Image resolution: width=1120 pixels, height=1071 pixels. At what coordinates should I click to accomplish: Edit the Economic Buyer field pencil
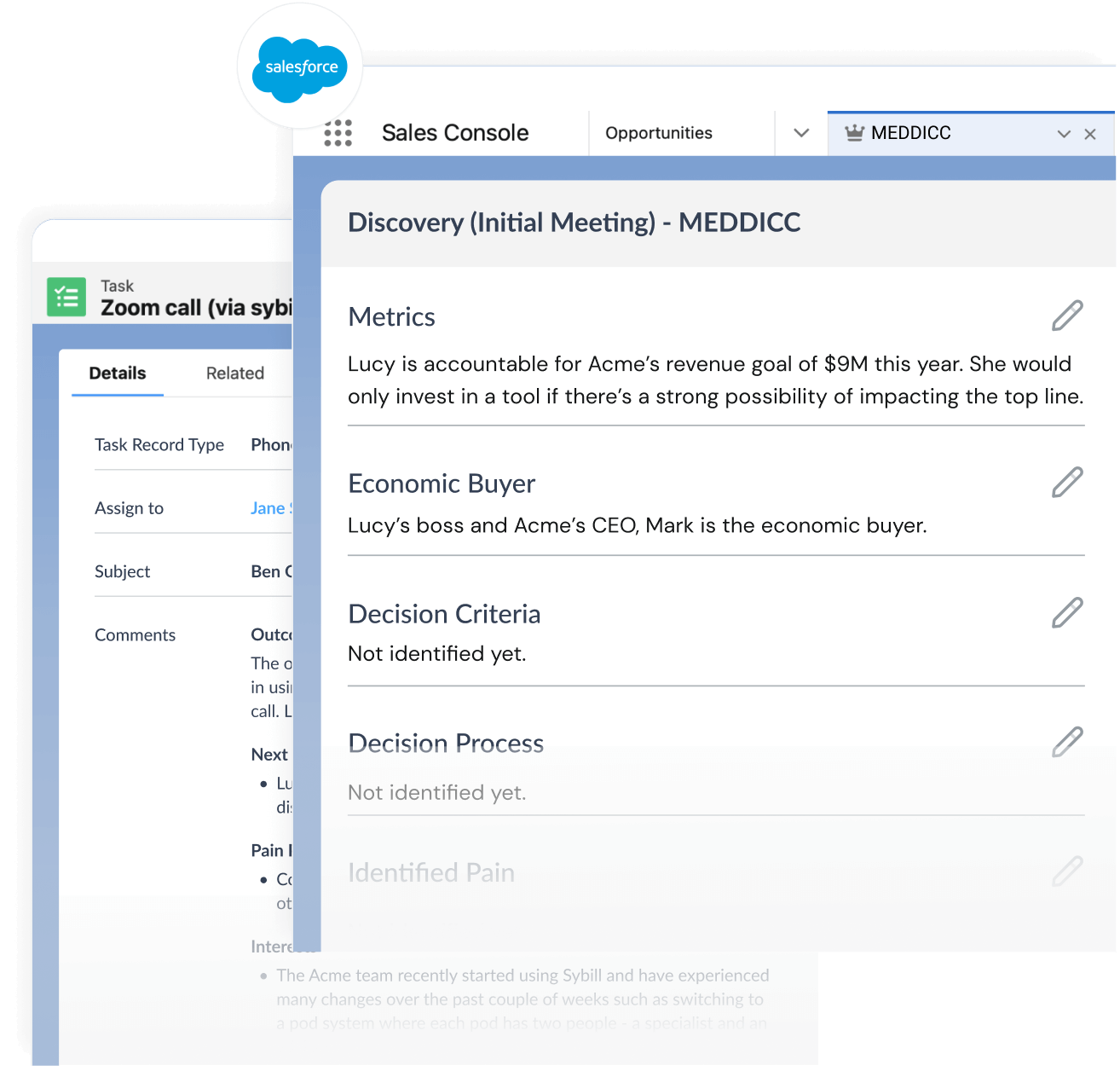point(1066,483)
